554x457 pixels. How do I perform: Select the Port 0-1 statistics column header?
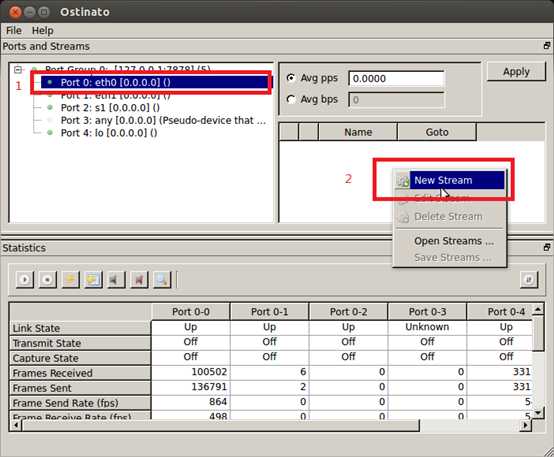(x=270, y=311)
